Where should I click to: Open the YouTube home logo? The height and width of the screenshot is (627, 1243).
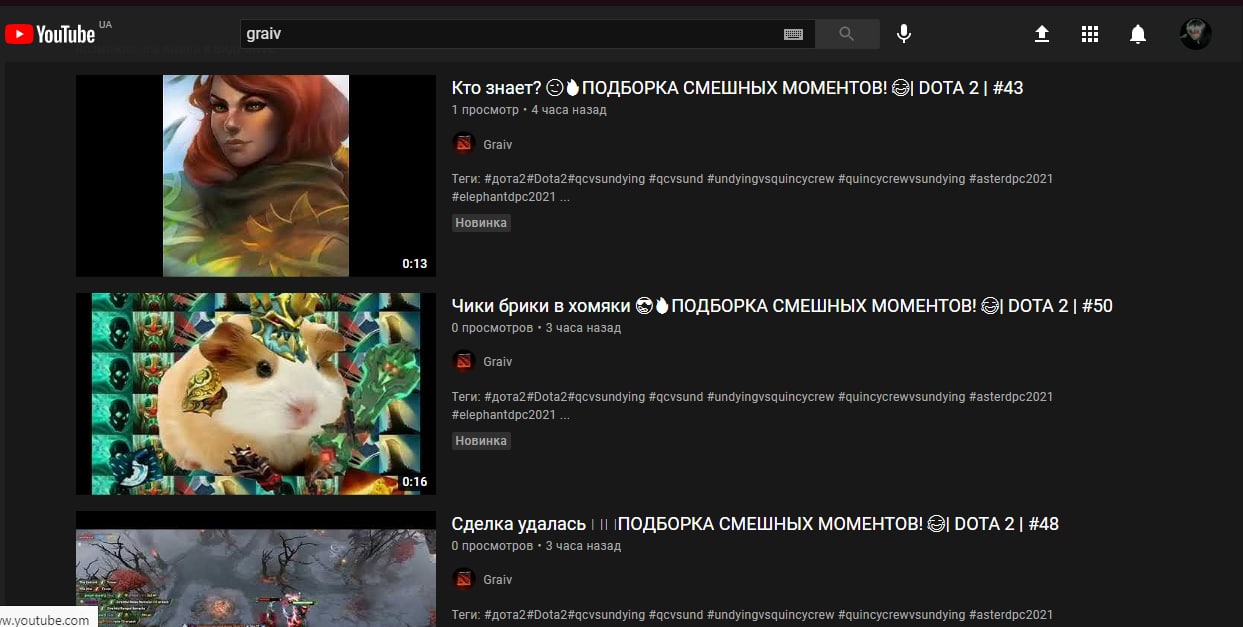pos(50,34)
